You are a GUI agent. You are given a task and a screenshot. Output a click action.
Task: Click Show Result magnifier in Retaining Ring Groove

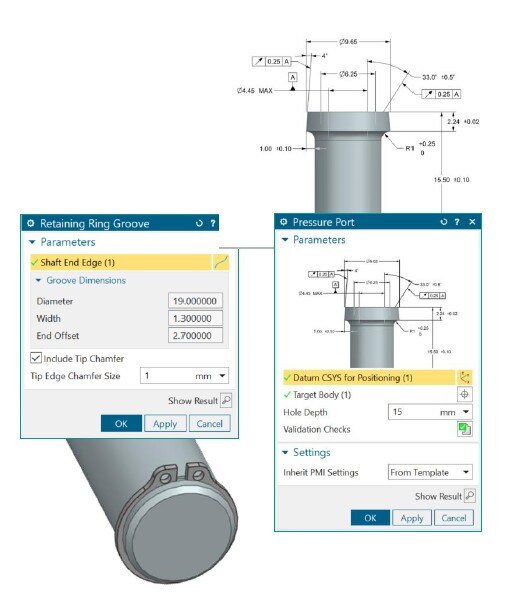click(226, 400)
